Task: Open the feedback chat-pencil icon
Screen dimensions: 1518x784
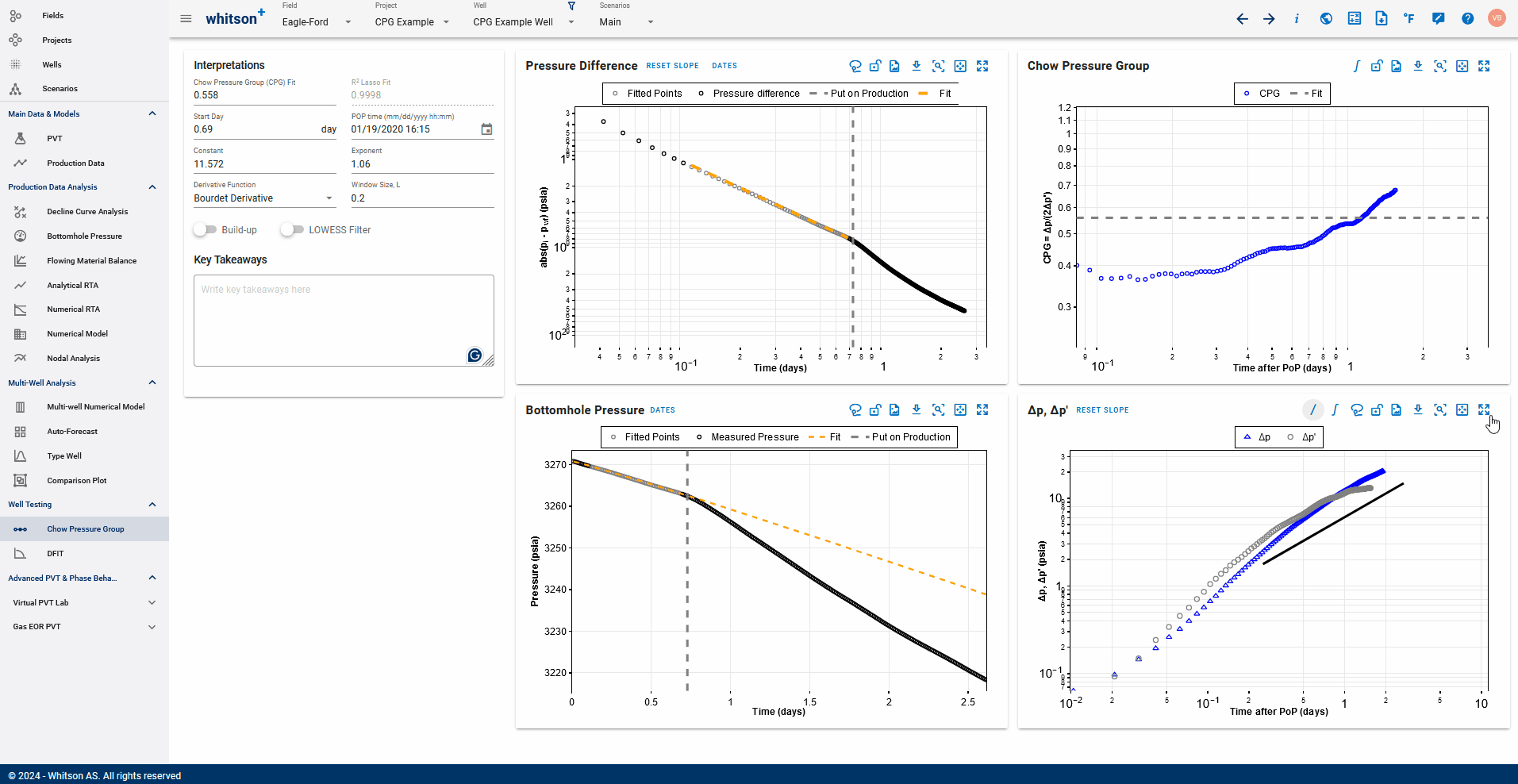Action: [1438, 19]
